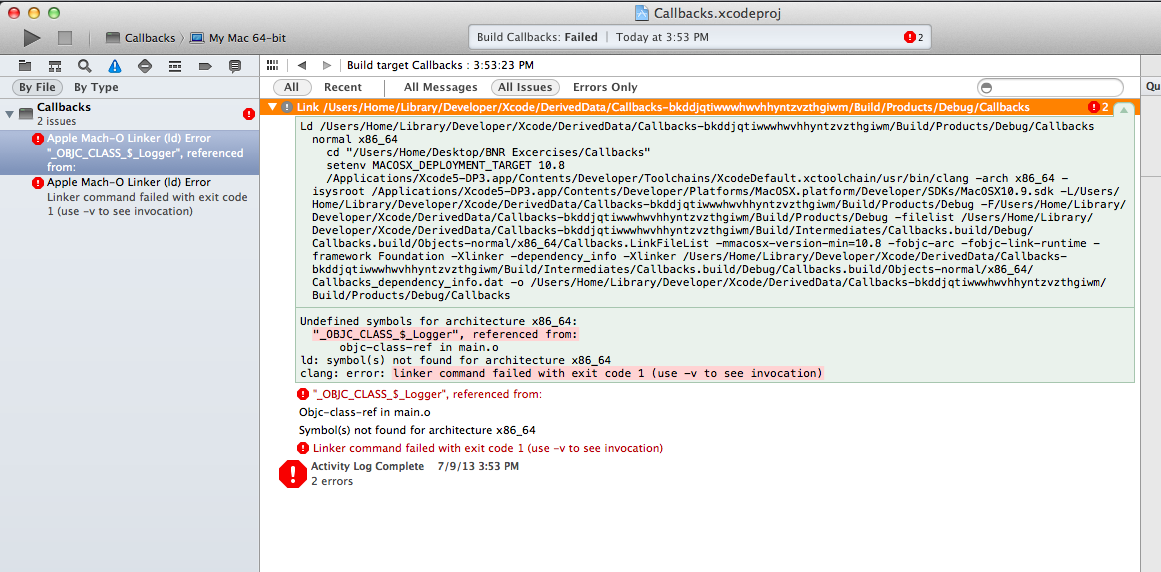The height and width of the screenshot is (572, 1161).
Task: Open the related items grid icon
Action: pyautogui.click(x=272, y=65)
